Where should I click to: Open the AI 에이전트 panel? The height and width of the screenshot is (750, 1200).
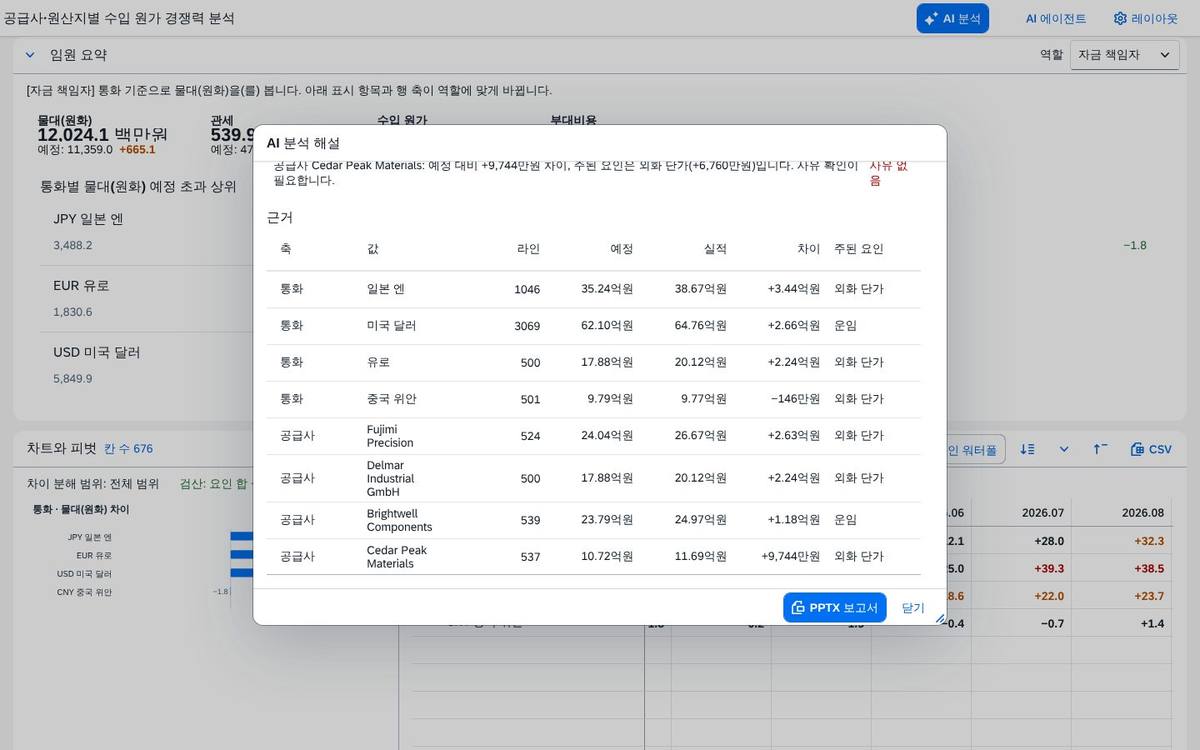[x=1055, y=18]
